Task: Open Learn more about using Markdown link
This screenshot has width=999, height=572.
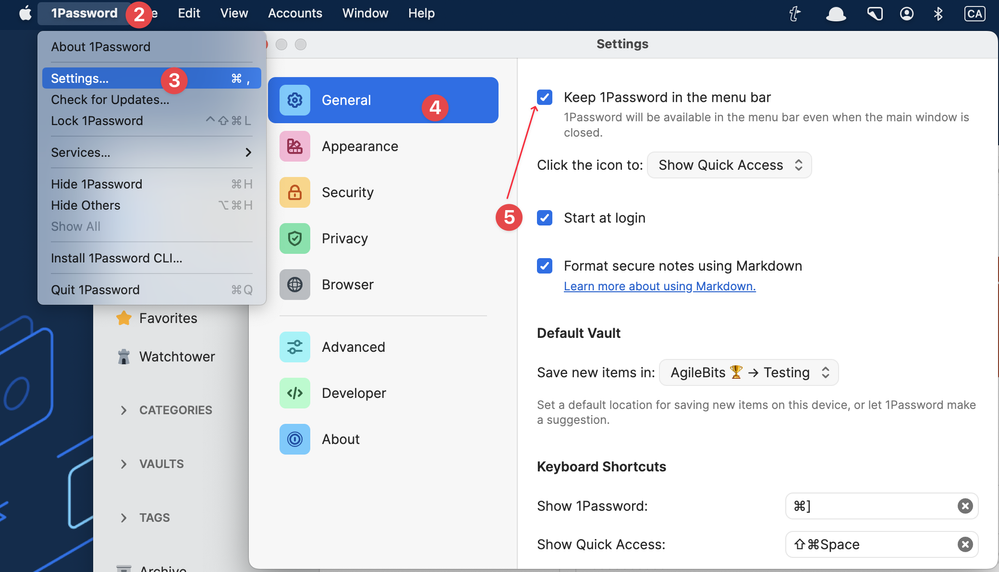Action: click(659, 286)
